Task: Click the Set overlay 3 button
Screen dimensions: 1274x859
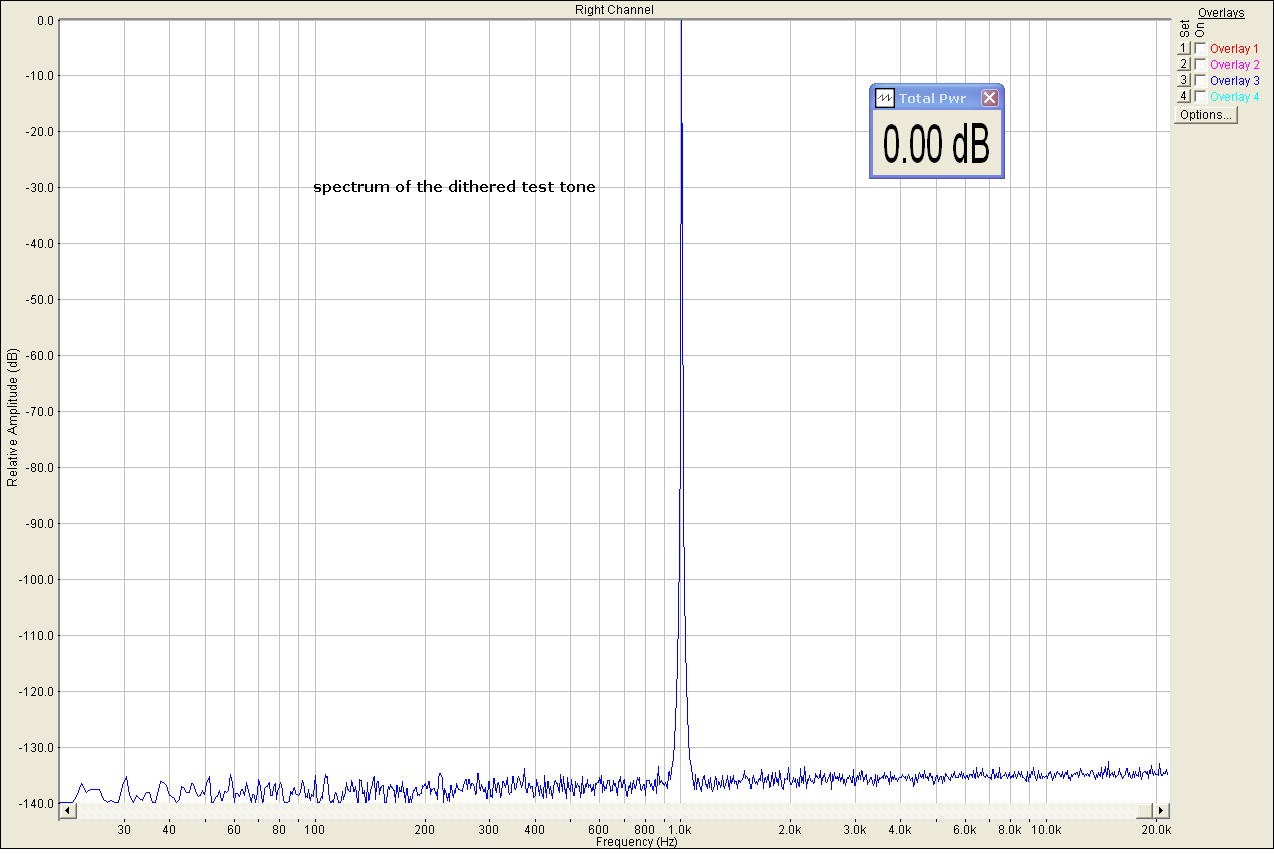Action: tap(1184, 80)
